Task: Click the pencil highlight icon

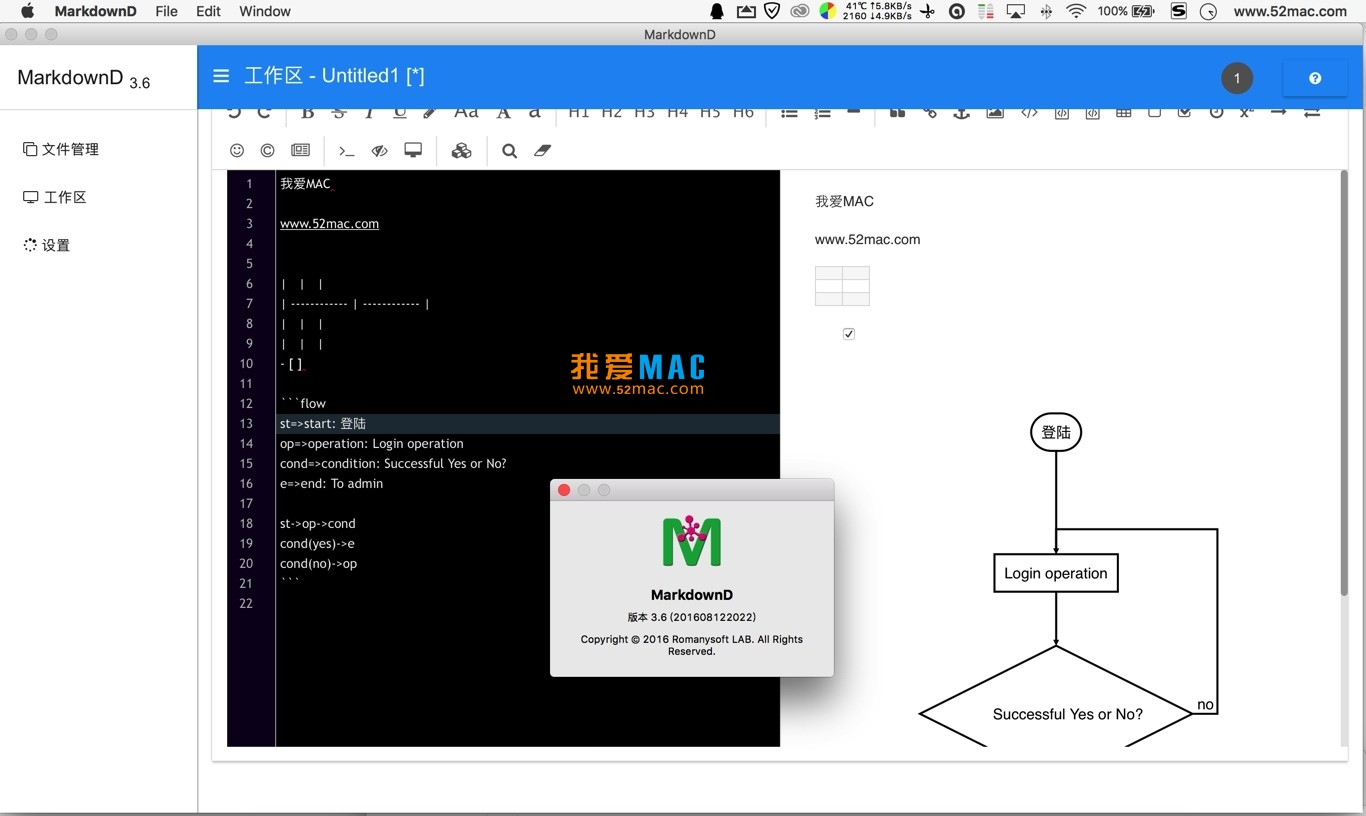Action: [x=430, y=112]
